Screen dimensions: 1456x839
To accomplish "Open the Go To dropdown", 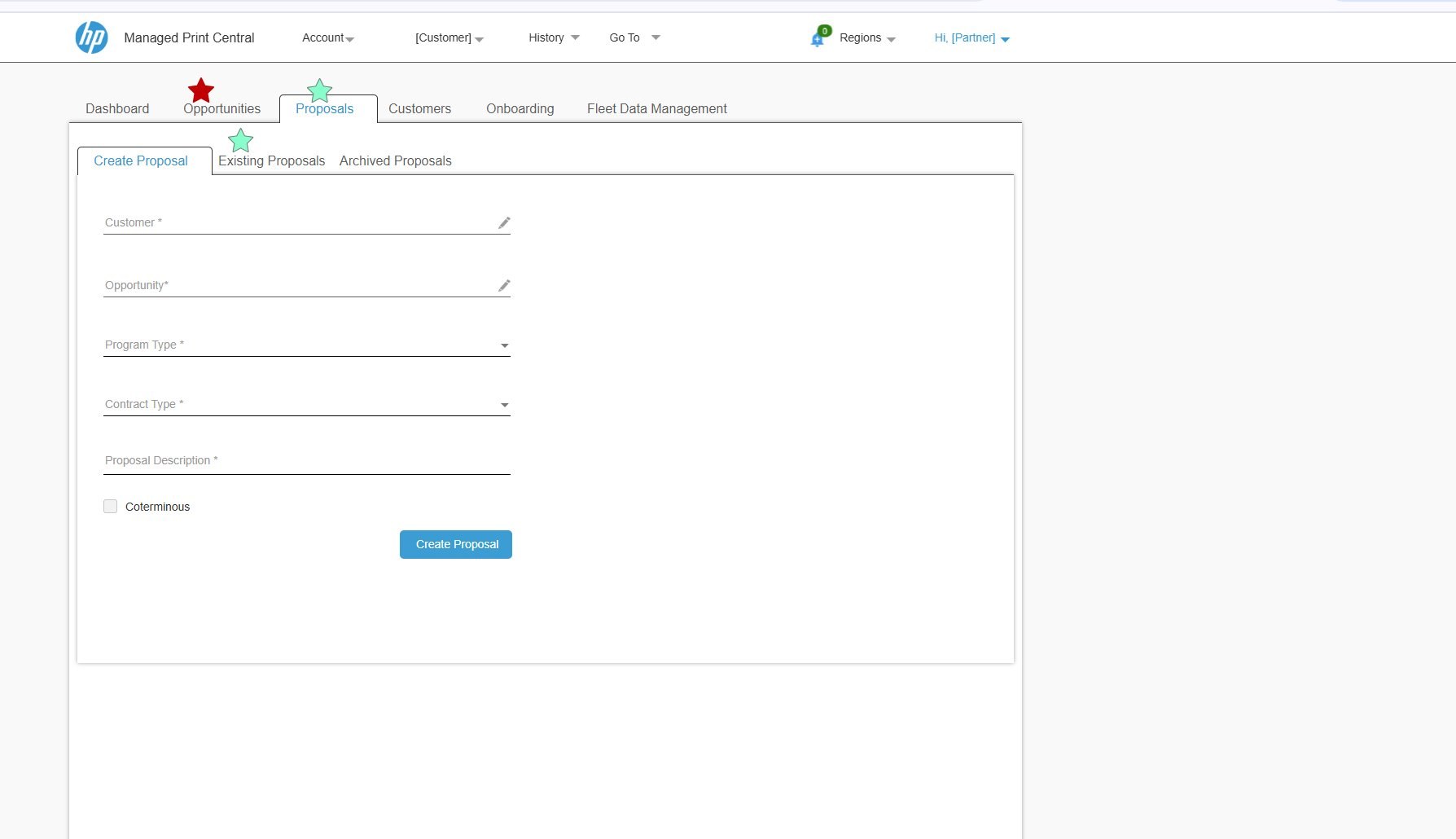I will click(x=634, y=37).
